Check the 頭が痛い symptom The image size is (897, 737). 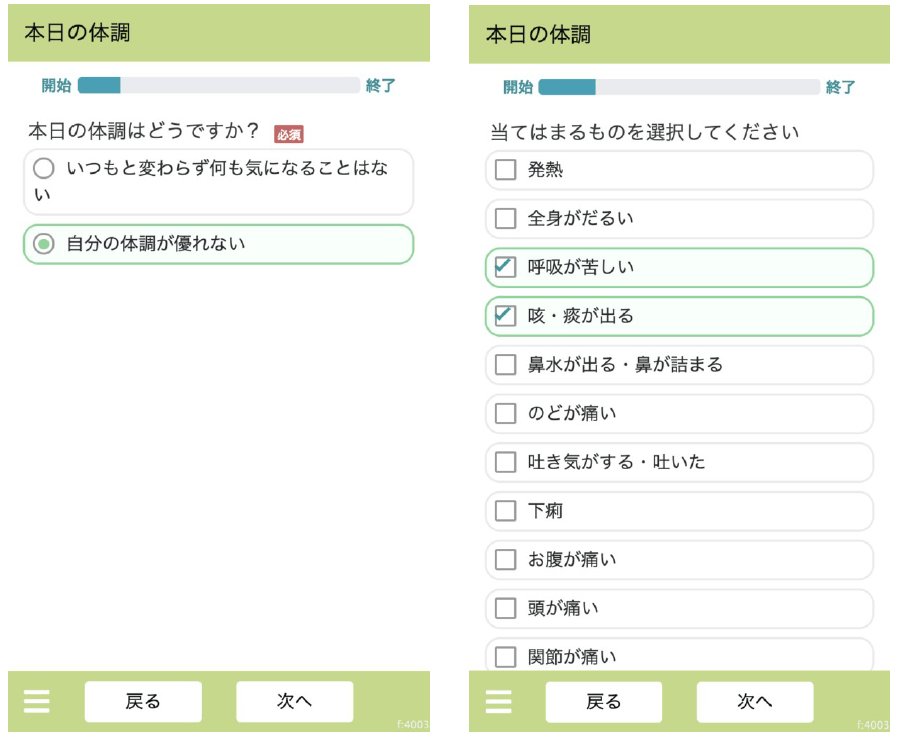pyautogui.click(x=506, y=608)
